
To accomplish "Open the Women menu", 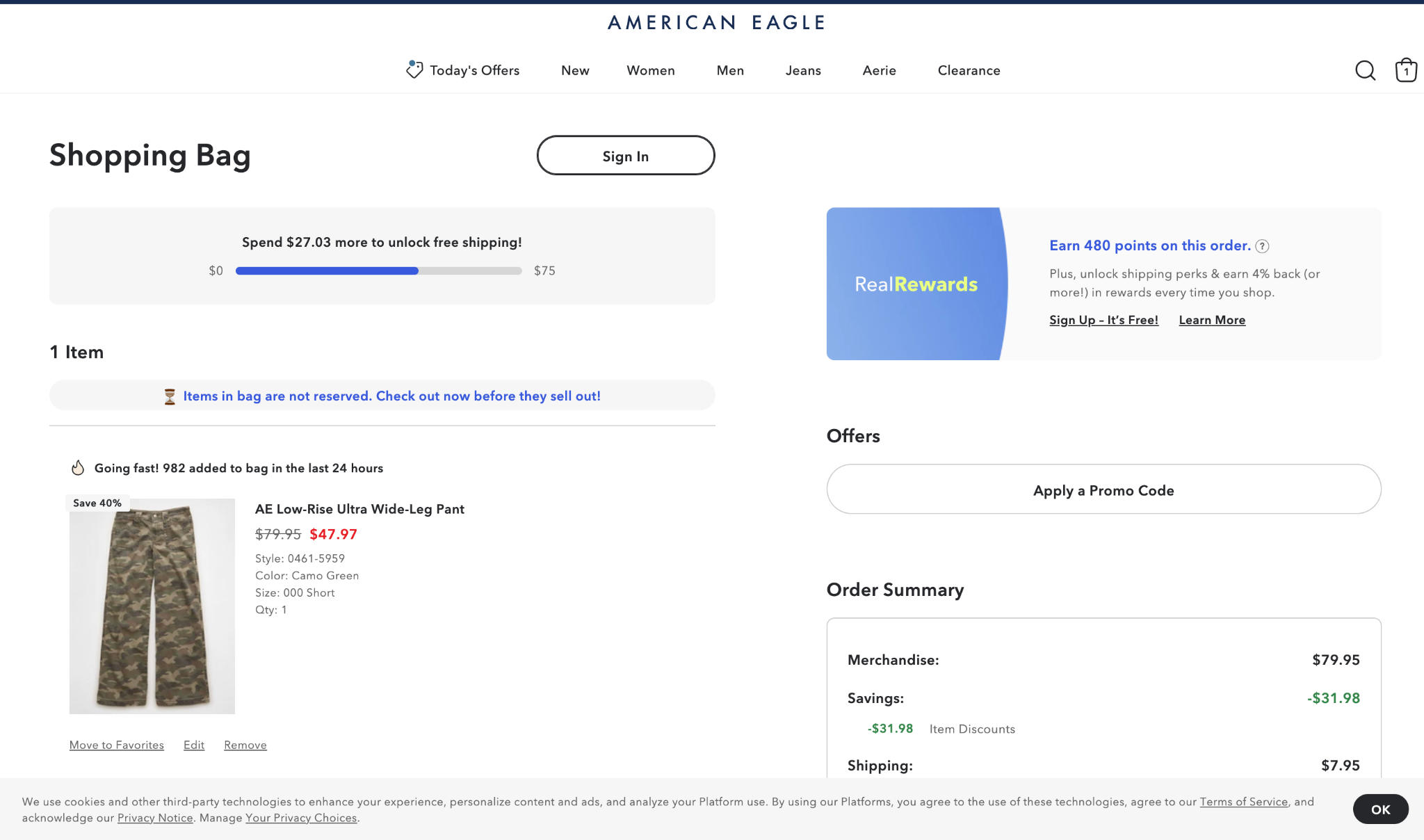I will pyautogui.click(x=651, y=70).
